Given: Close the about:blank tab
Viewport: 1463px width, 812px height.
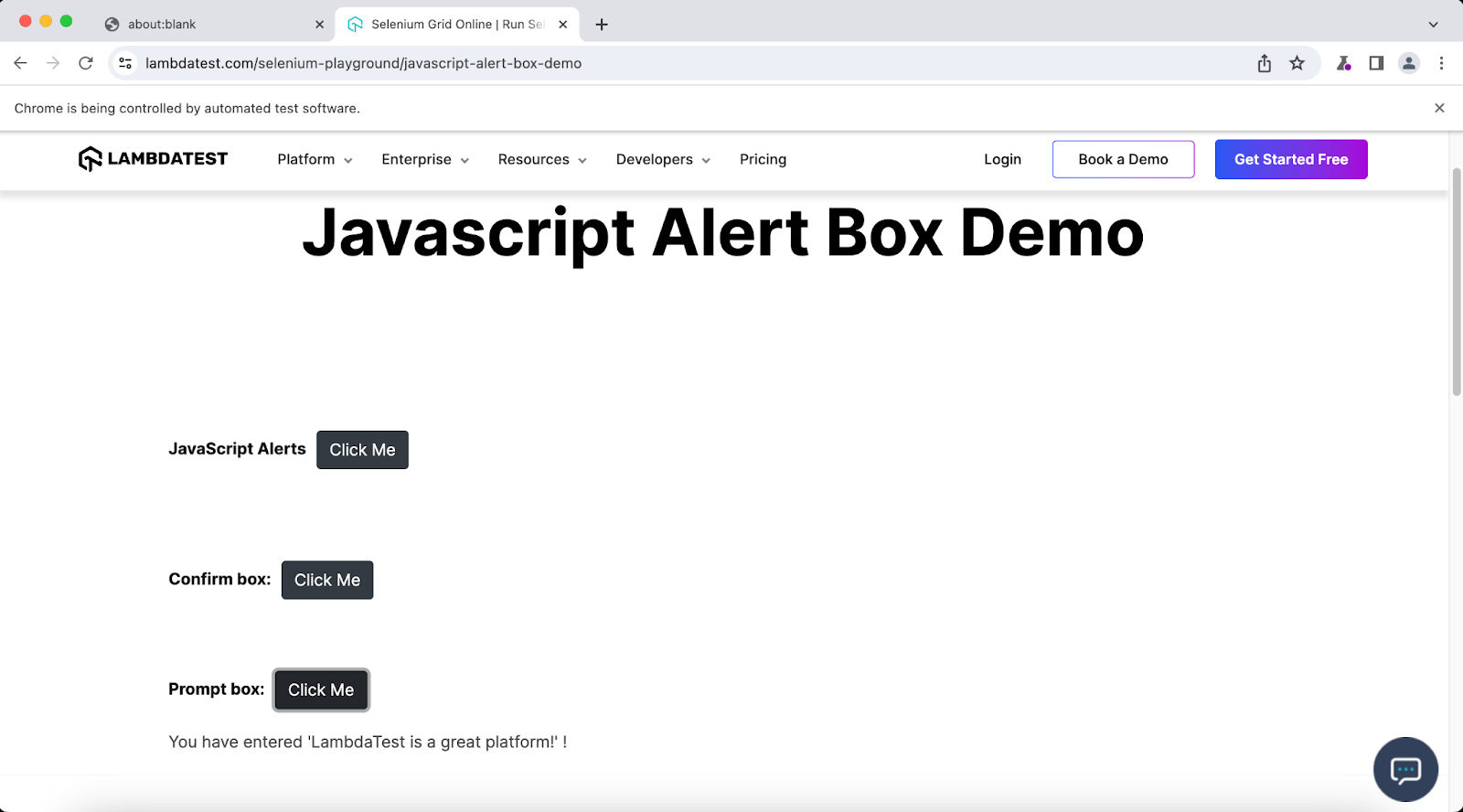Looking at the screenshot, I should point(319,25).
